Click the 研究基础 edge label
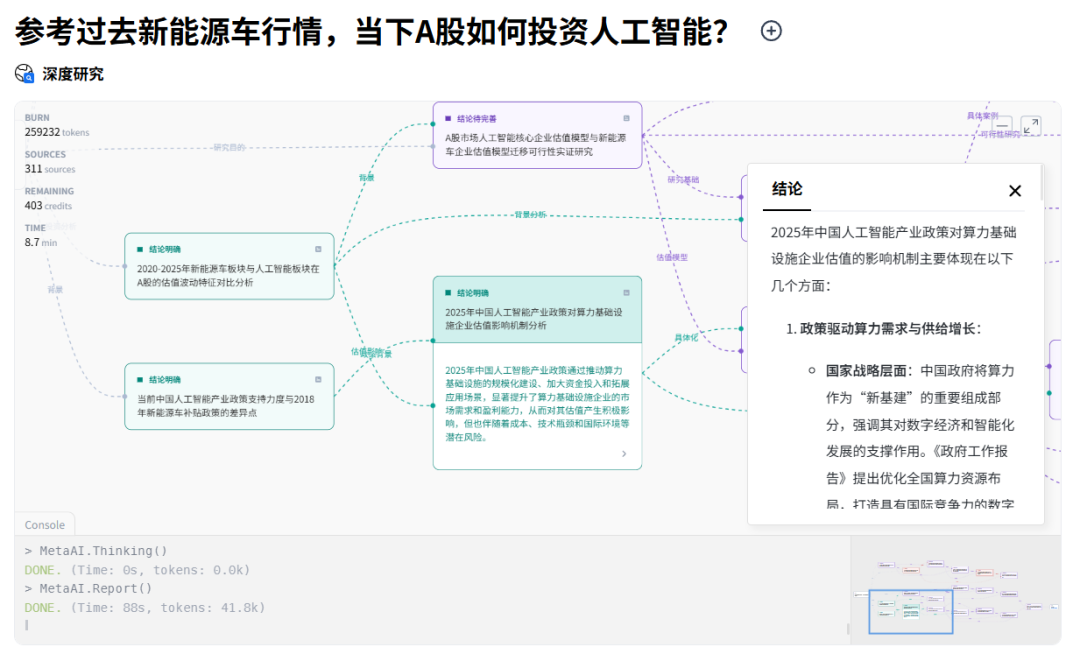The image size is (1080, 654). click(x=683, y=180)
